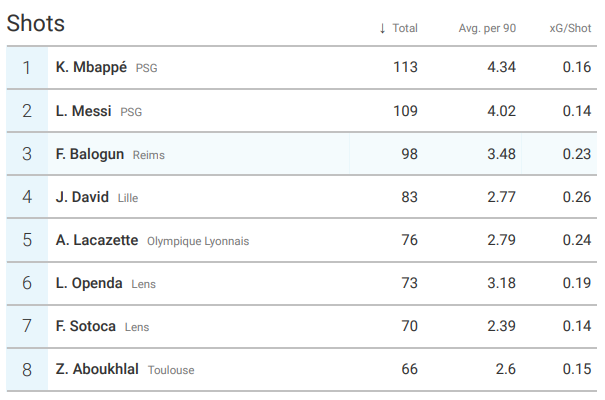Viewport: 605px width, 400px height.
Task: Open J. David player profile
Action: (x=82, y=197)
